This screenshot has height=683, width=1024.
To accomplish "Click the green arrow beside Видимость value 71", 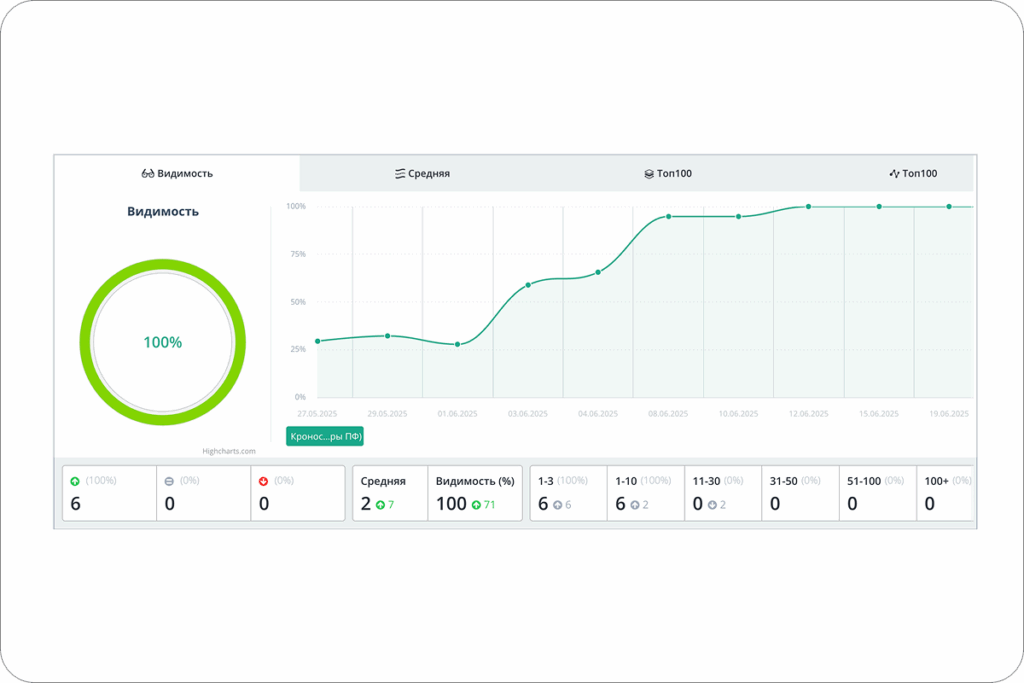I will point(476,505).
